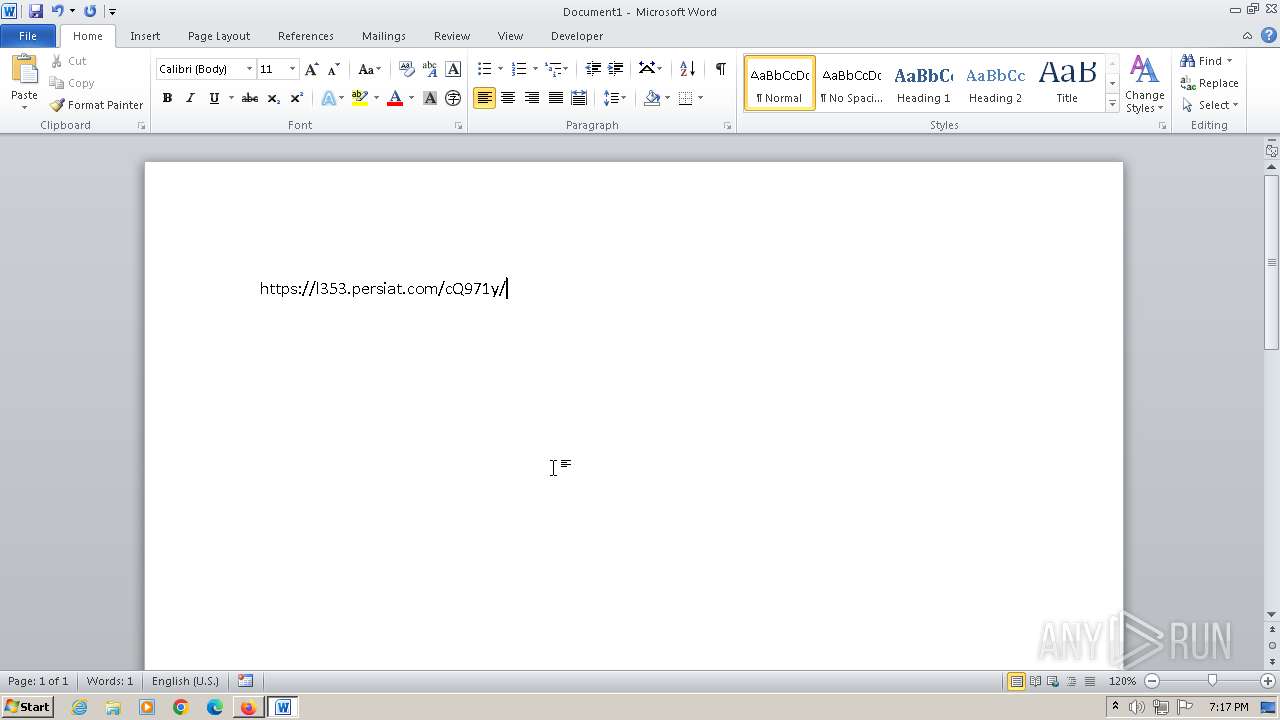Open the Change Case dropdown
The width and height of the screenshot is (1280, 720).
click(x=370, y=69)
